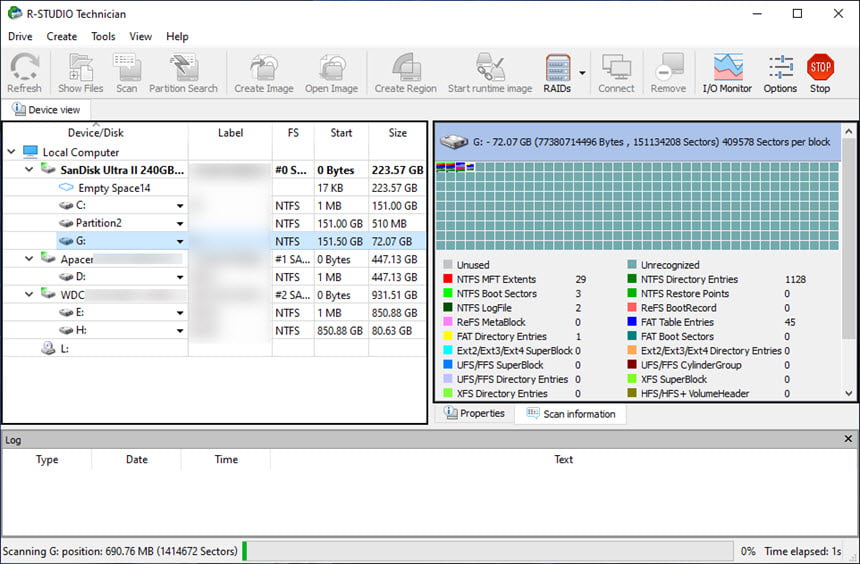Image resolution: width=860 pixels, height=564 pixels.
Task: Switch to the Device view tab
Action: 46,110
